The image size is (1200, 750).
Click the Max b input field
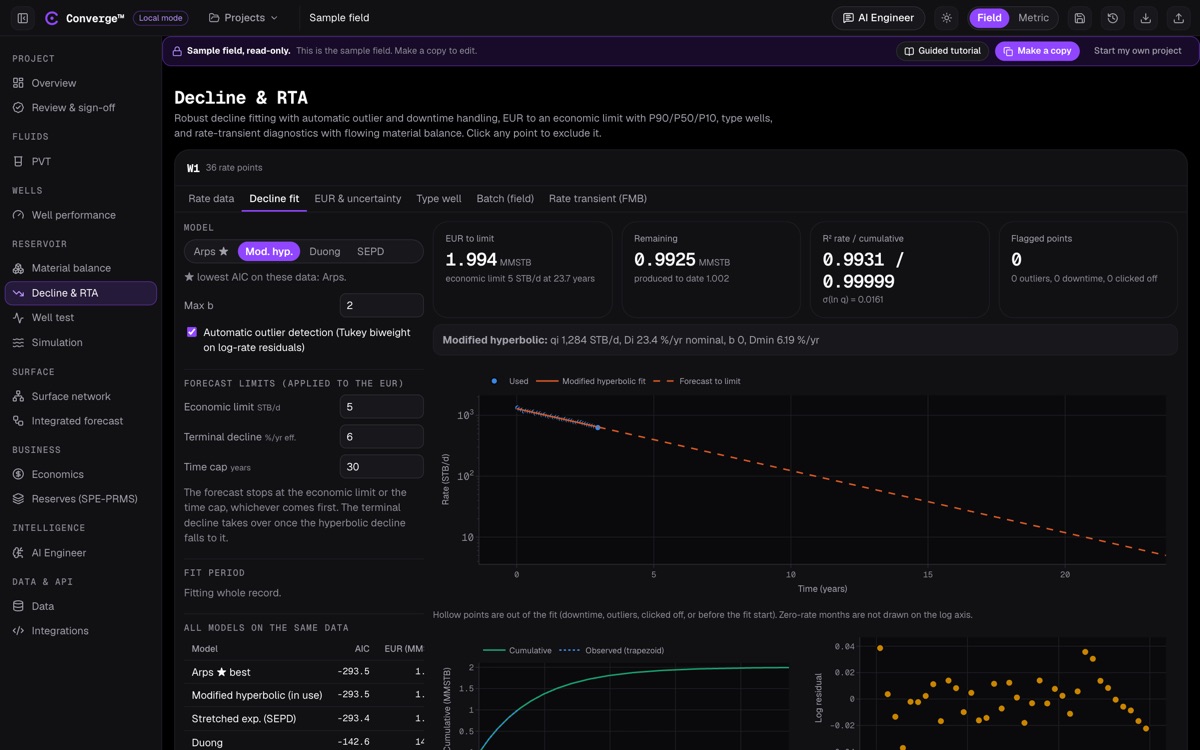382,305
